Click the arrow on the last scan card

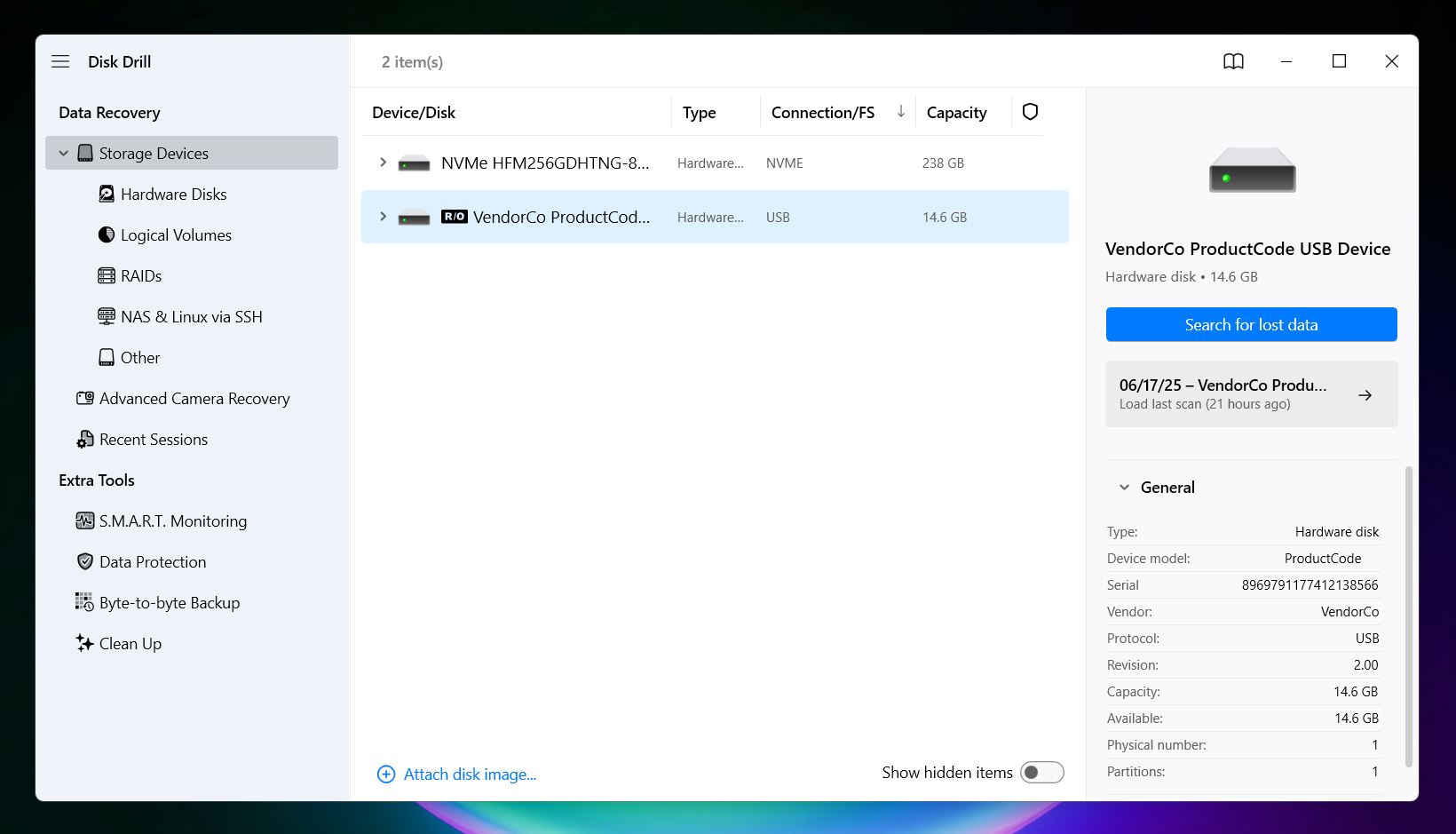click(x=1365, y=395)
